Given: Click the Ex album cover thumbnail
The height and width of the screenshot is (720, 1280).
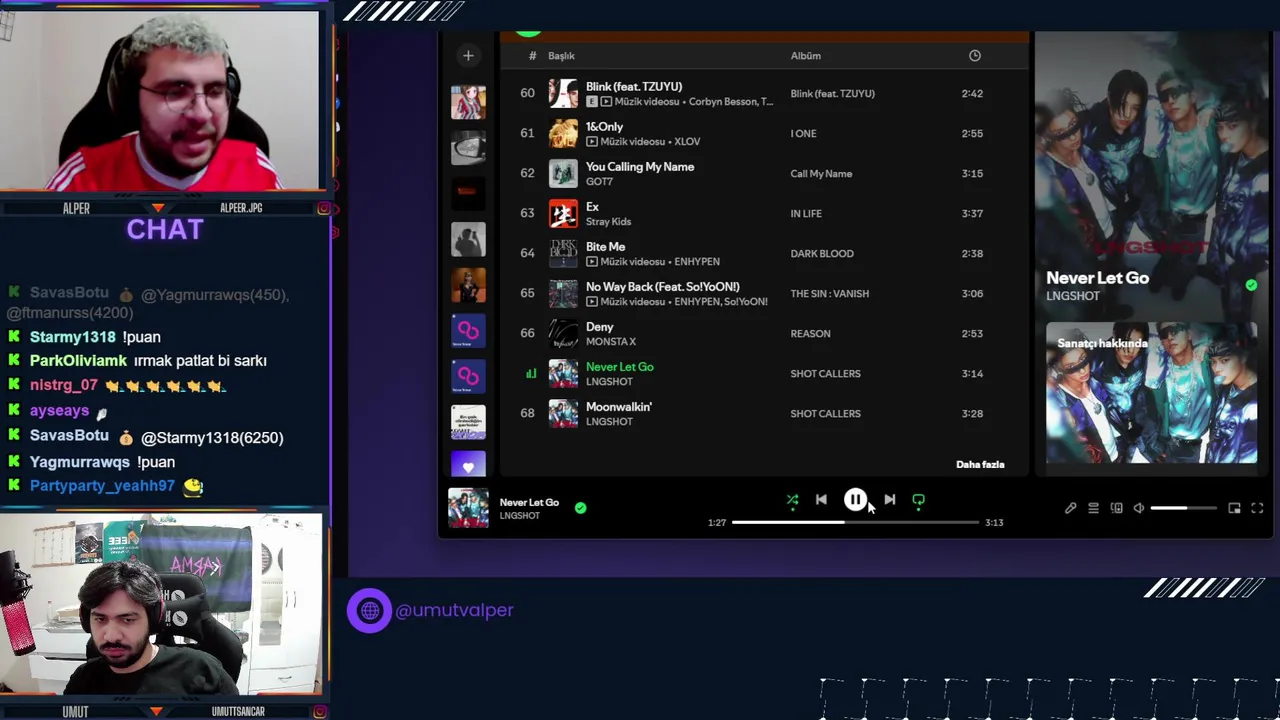Looking at the screenshot, I should coord(563,214).
